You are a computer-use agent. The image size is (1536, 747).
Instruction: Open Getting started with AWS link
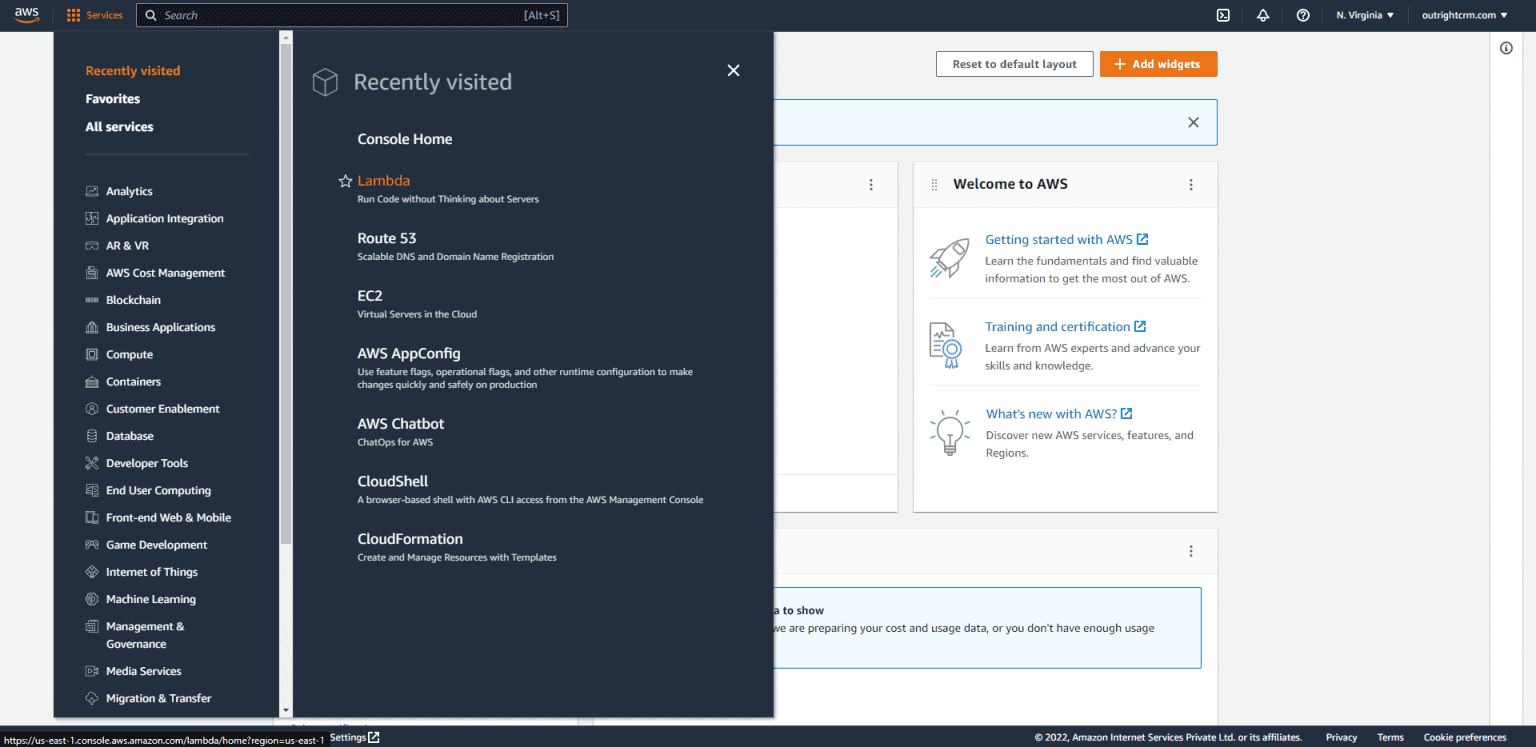pyautogui.click(x=1059, y=239)
